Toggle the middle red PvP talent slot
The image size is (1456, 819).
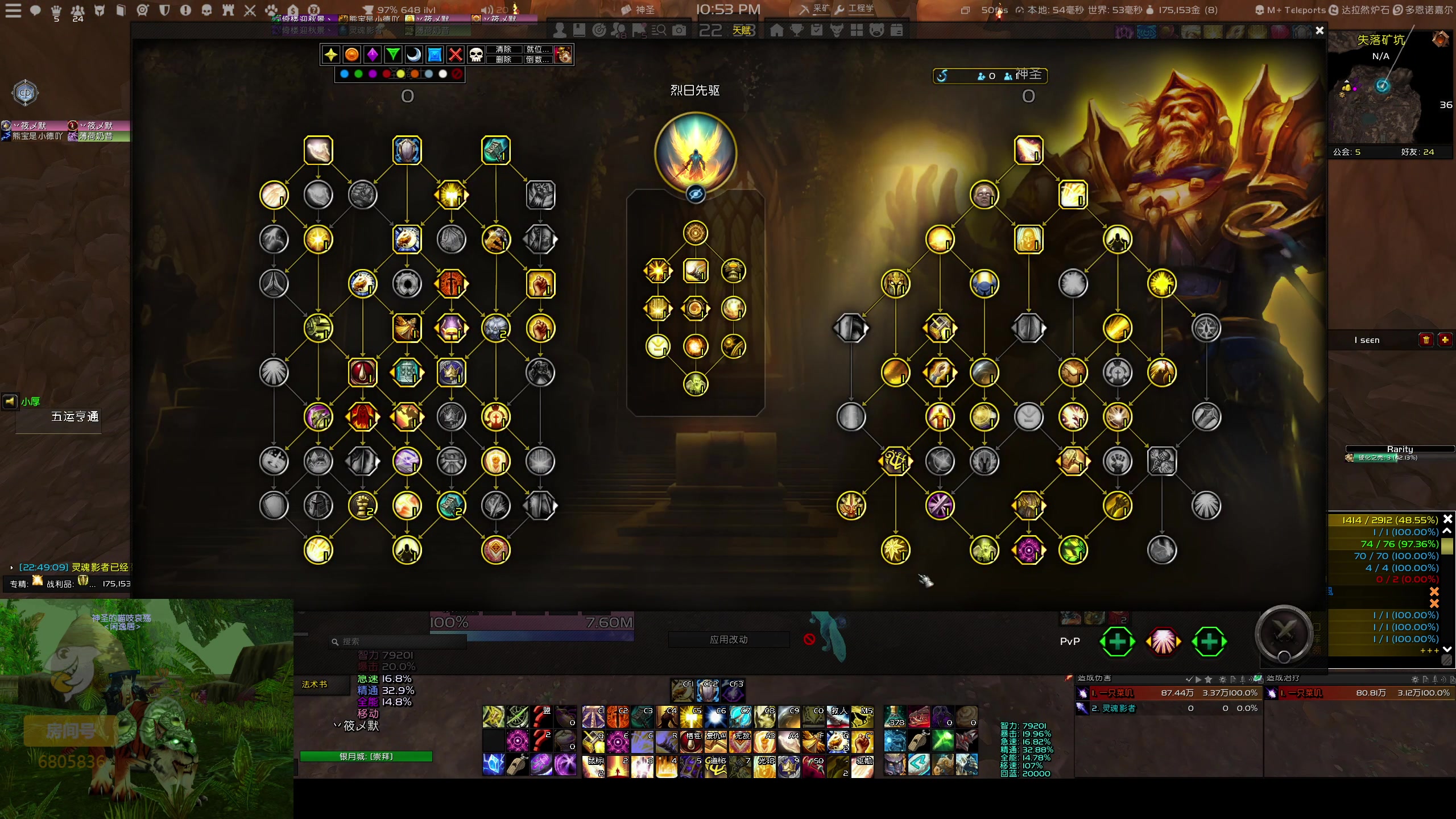[x=1163, y=642]
